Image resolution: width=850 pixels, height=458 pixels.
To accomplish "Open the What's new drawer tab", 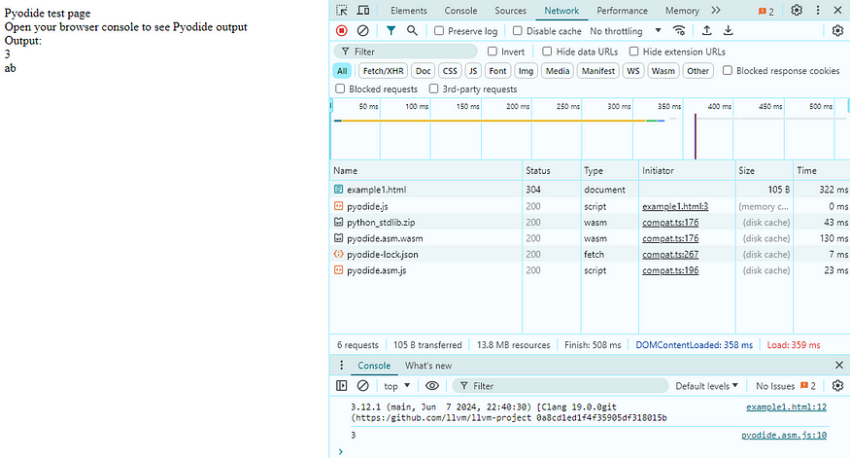I will click(428, 365).
